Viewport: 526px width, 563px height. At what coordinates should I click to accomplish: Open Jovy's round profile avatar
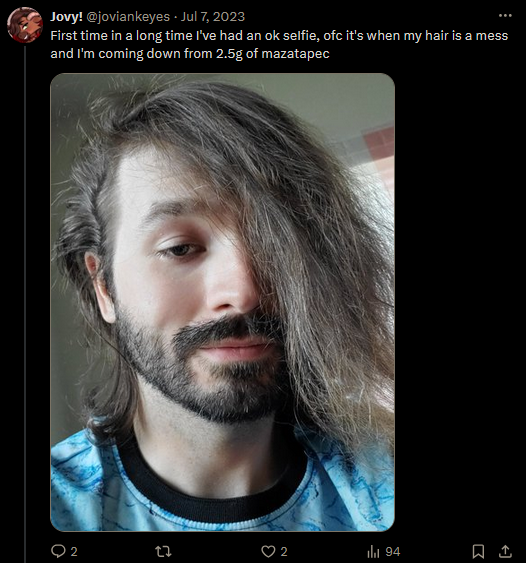pos(25,25)
